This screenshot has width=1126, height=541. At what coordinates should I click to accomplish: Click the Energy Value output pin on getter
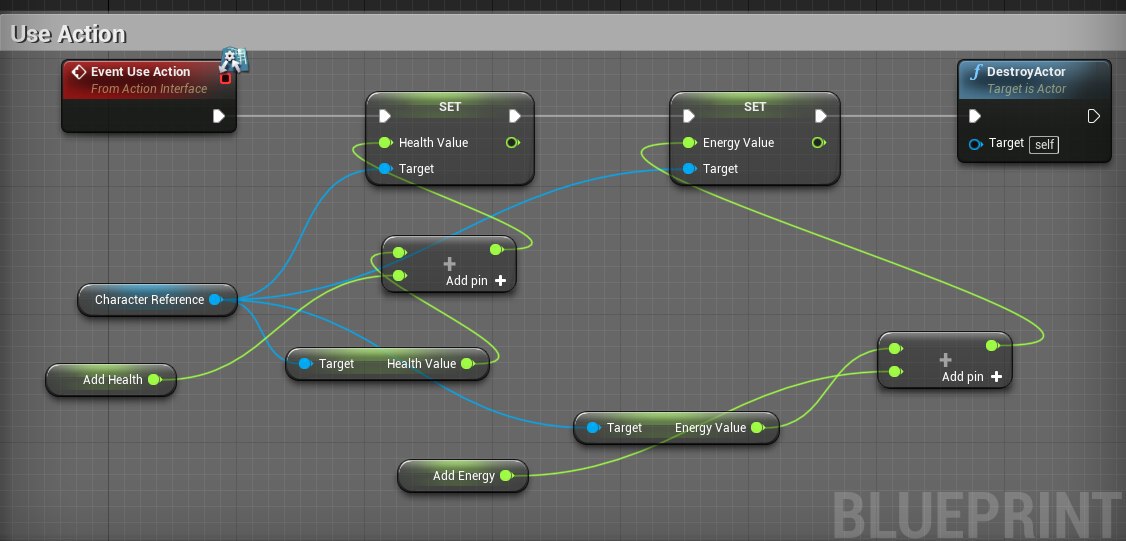(x=757, y=427)
